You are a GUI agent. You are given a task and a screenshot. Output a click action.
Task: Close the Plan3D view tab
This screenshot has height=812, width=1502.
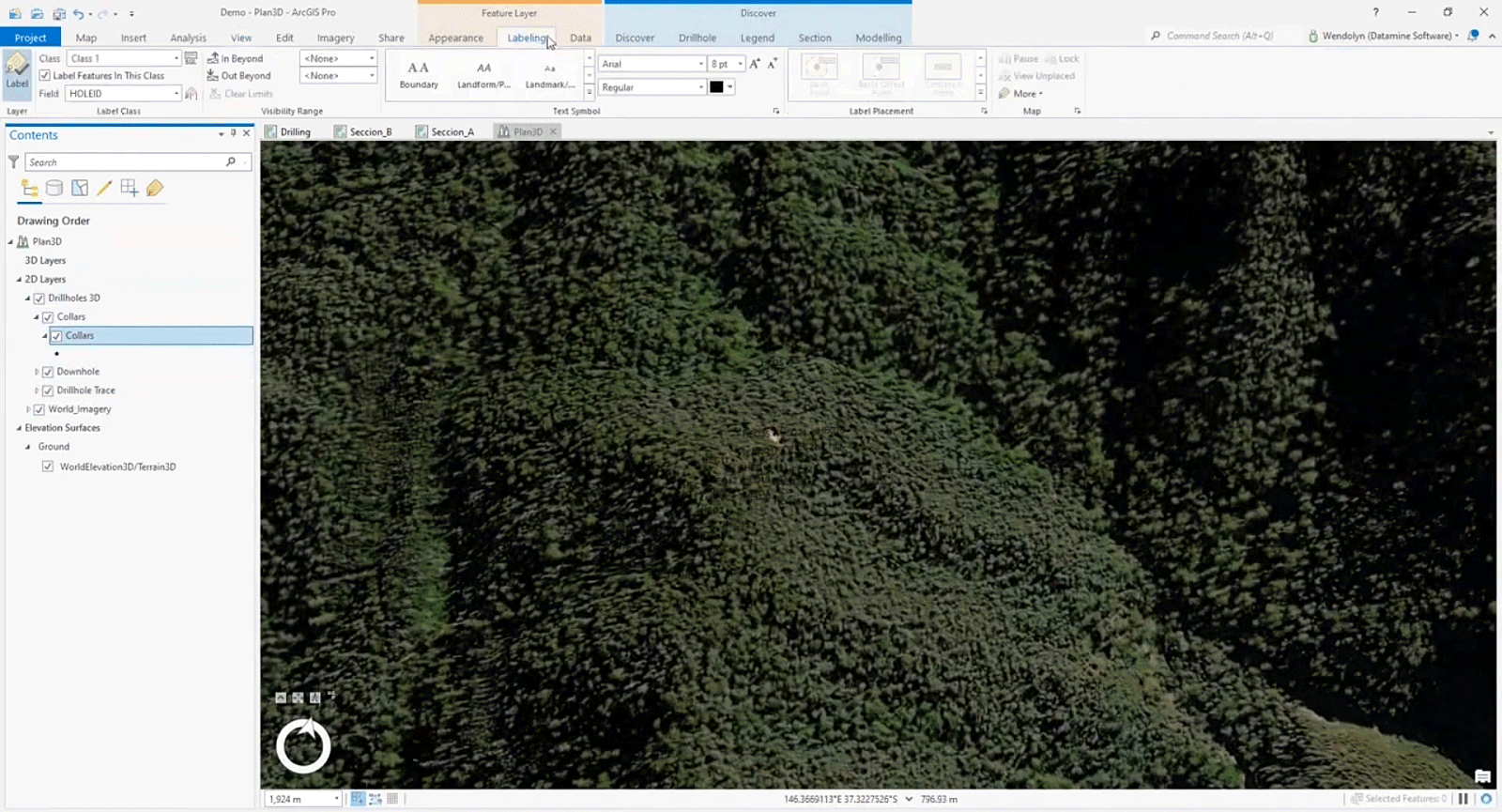[x=554, y=131]
